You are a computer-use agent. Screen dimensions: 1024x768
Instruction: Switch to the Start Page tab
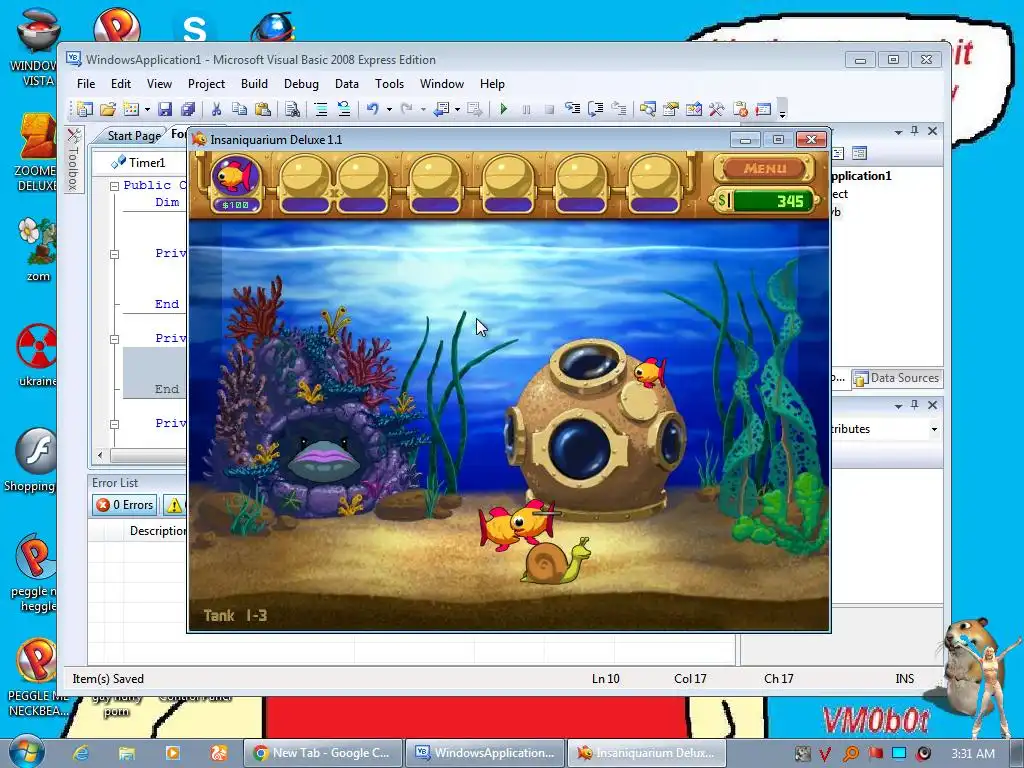(x=133, y=135)
